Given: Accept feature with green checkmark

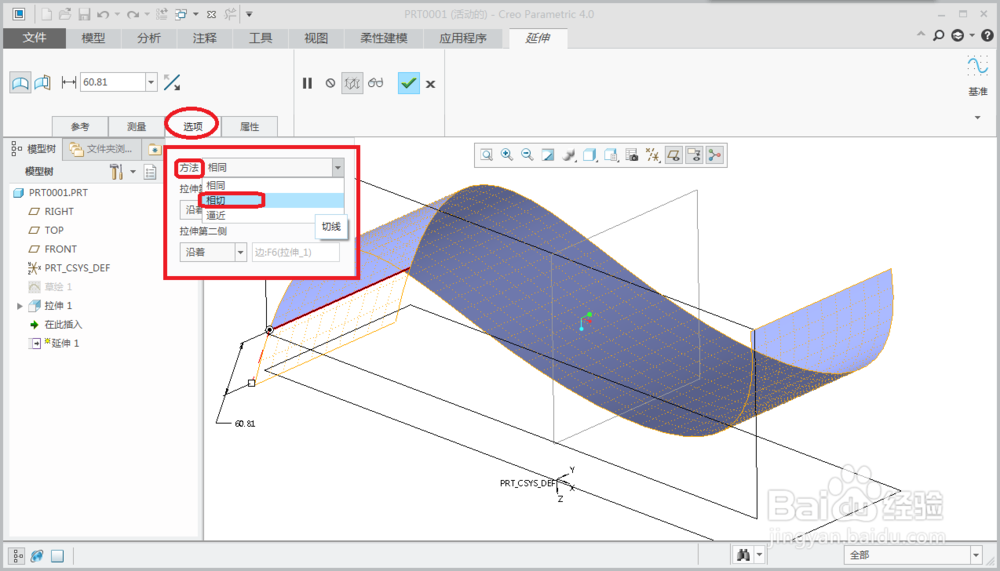Looking at the screenshot, I should click(x=409, y=84).
